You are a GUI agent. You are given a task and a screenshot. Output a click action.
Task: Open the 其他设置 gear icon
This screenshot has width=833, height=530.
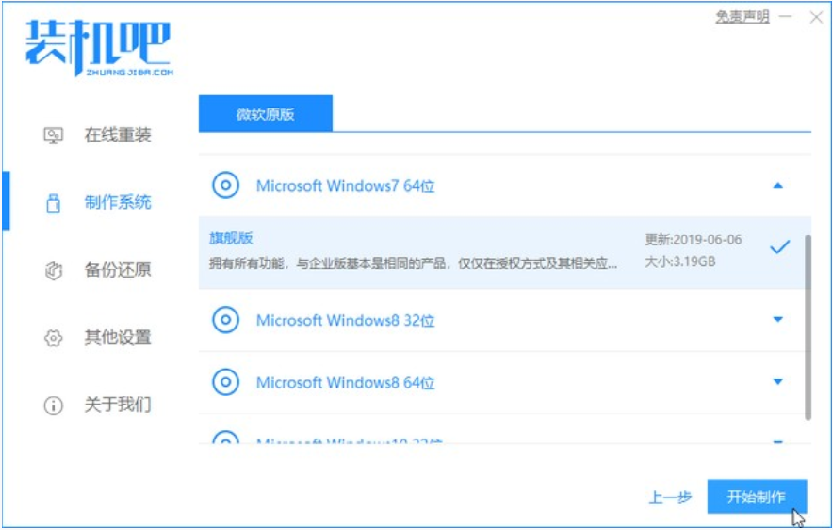pyautogui.click(x=53, y=337)
